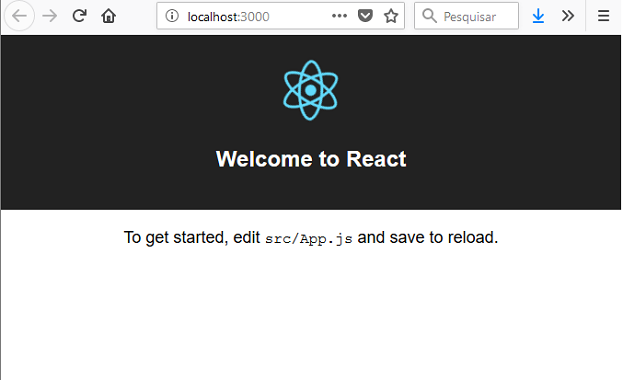
Task: Save page to Pocket icon
Action: point(365,16)
